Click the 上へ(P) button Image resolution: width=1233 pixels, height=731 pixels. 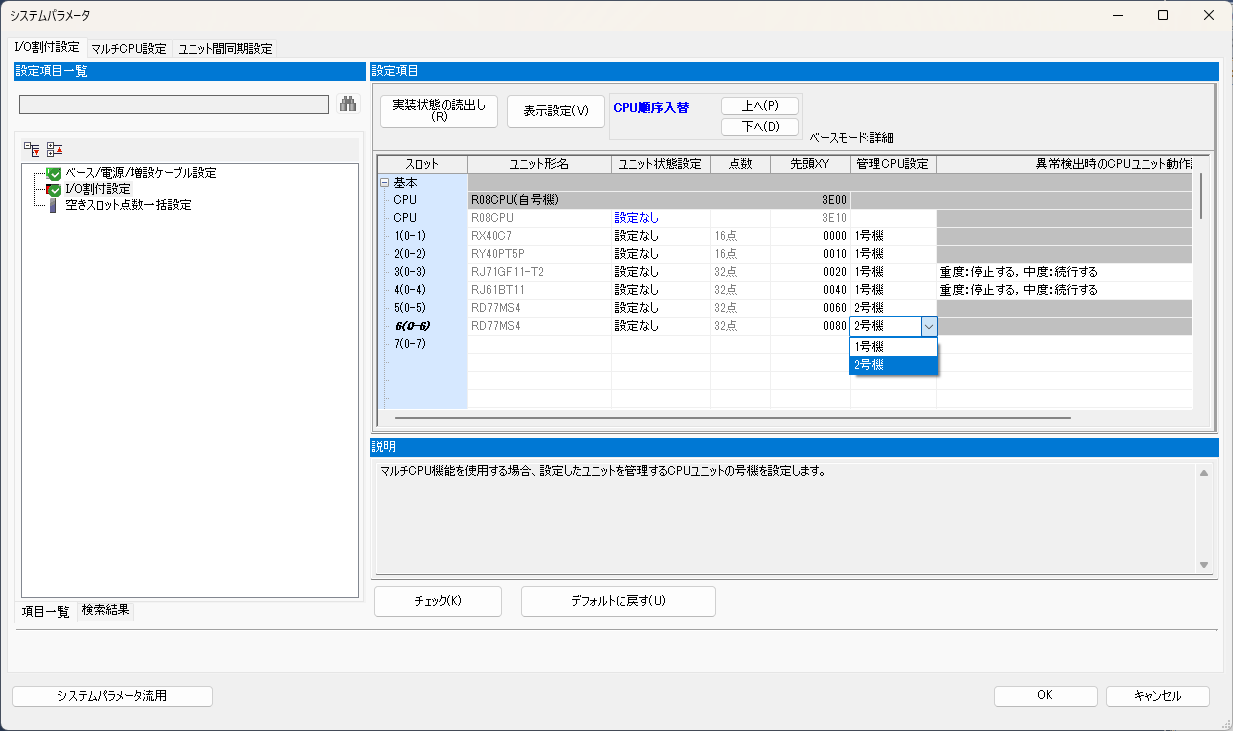coord(759,105)
